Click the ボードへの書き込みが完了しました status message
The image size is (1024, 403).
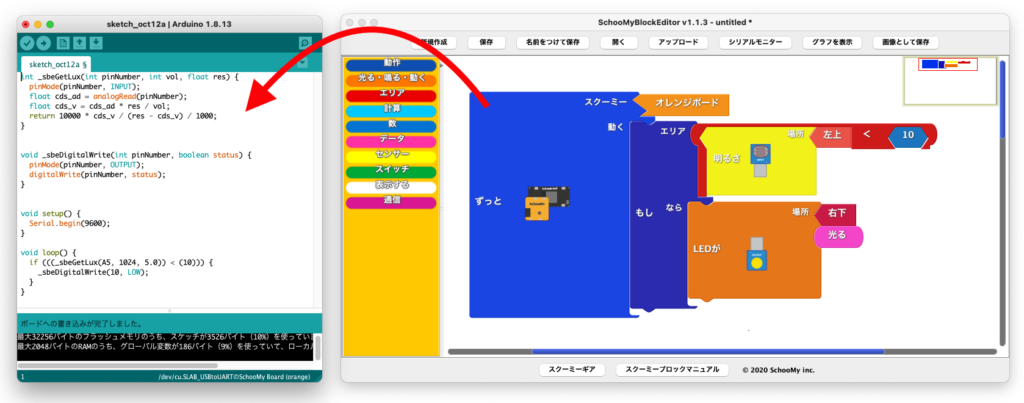tap(82, 323)
